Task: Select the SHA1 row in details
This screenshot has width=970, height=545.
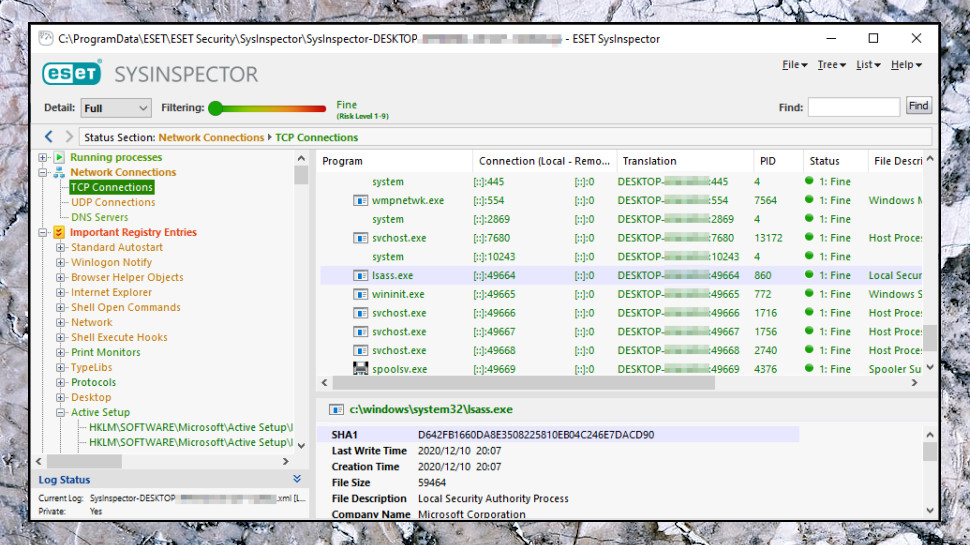Action: pyautogui.click(x=559, y=434)
